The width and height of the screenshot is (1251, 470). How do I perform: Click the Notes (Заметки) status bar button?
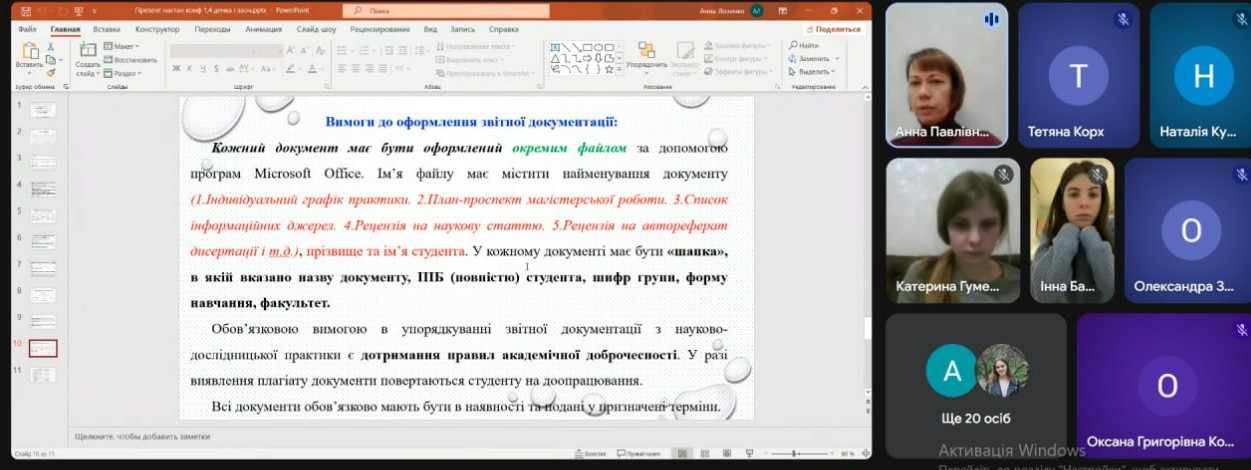click(x=590, y=453)
